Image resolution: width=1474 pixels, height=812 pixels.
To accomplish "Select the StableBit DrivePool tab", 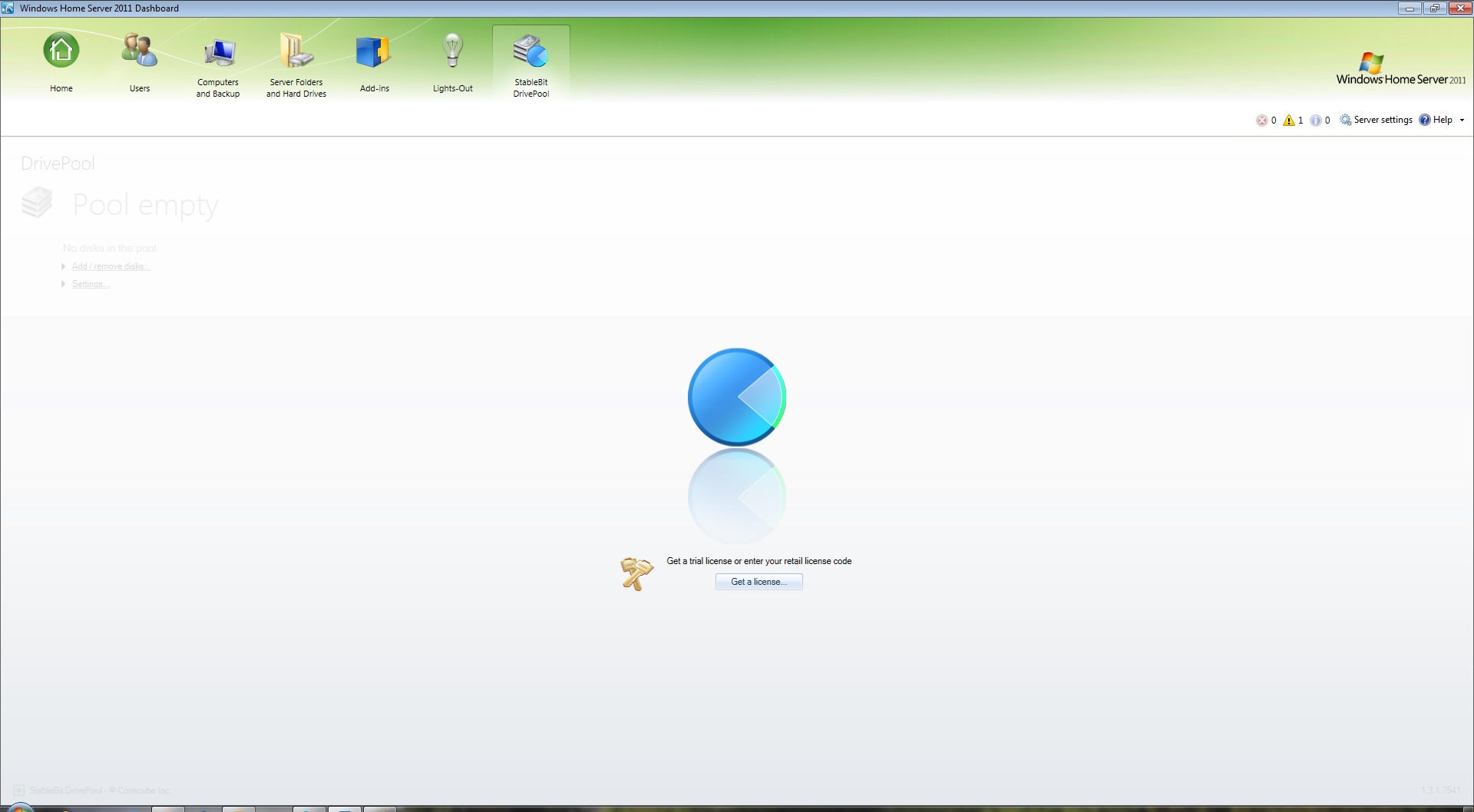I will [x=531, y=64].
